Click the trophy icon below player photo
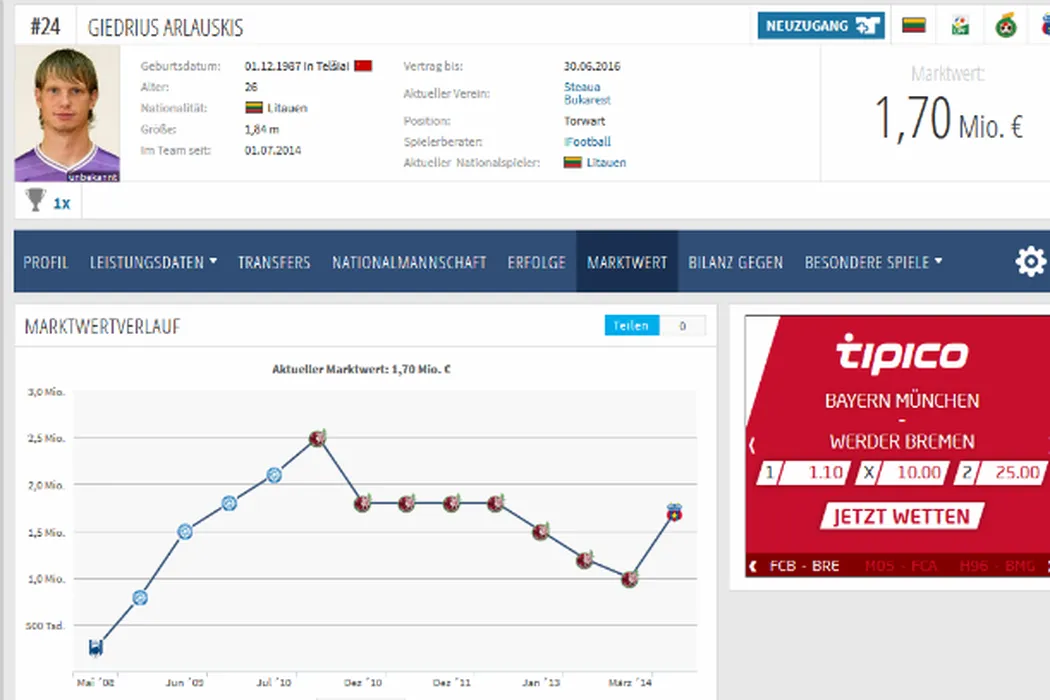This screenshot has height=700, width=1050. point(36,201)
